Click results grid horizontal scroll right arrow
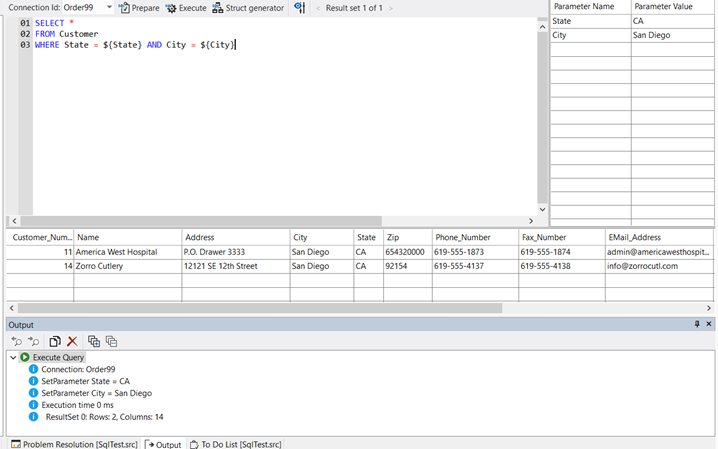Image resolution: width=718 pixels, height=449 pixels. (x=709, y=308)
